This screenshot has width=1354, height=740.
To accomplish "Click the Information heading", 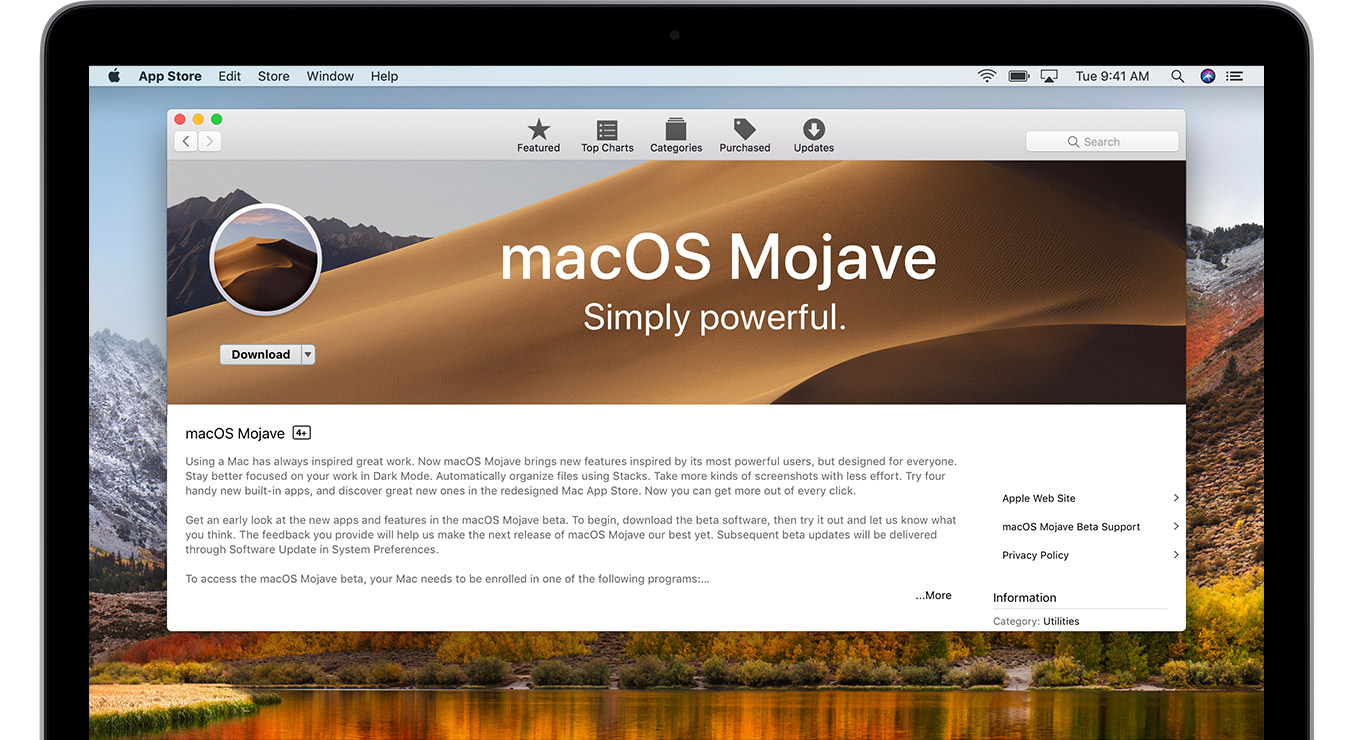I will pos(1024,598).
